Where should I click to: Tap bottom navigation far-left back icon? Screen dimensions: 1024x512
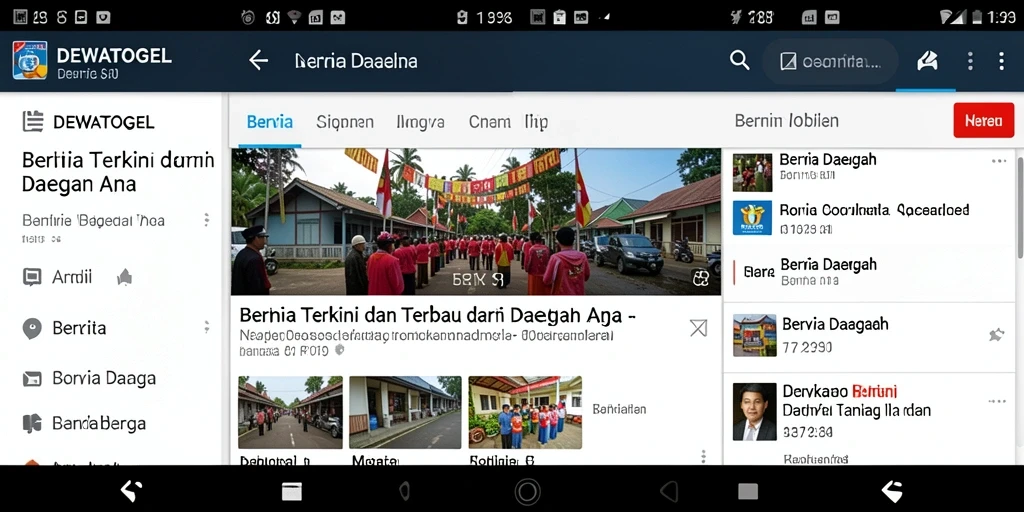tap(131, 491)
